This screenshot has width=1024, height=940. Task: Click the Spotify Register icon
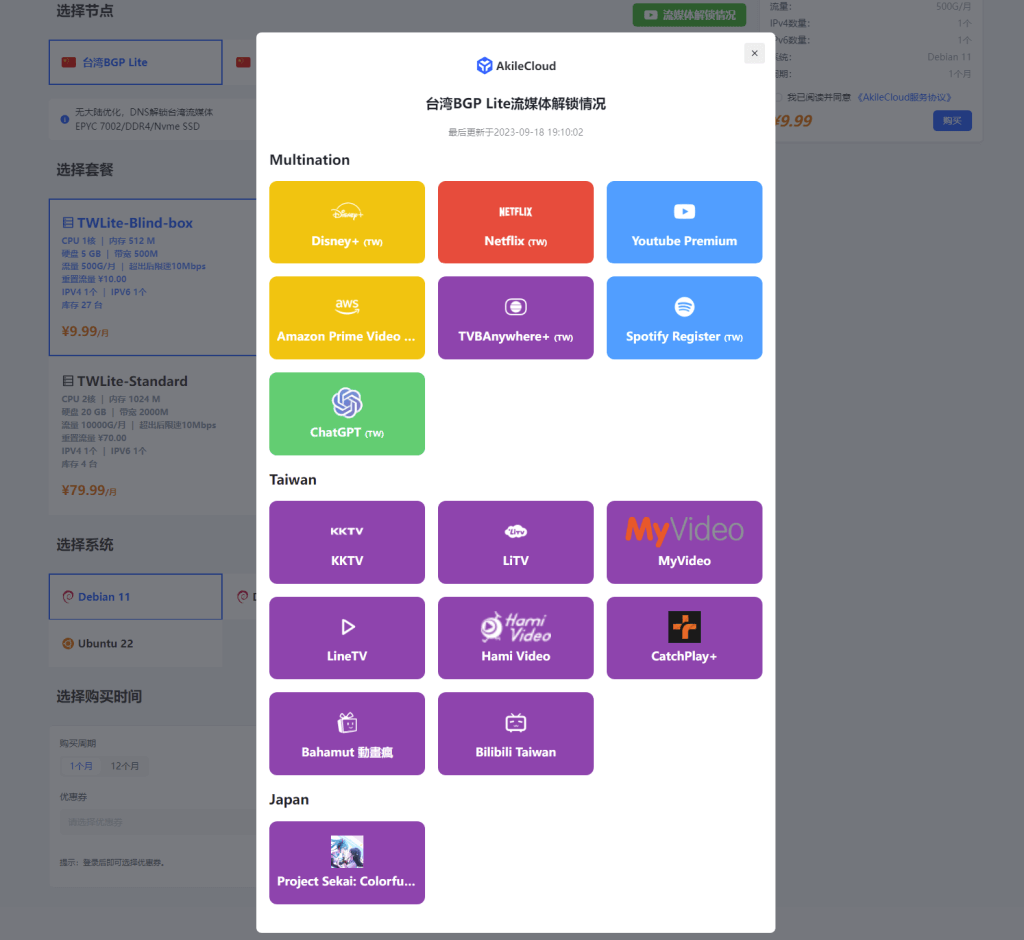(x=684, y=307)
